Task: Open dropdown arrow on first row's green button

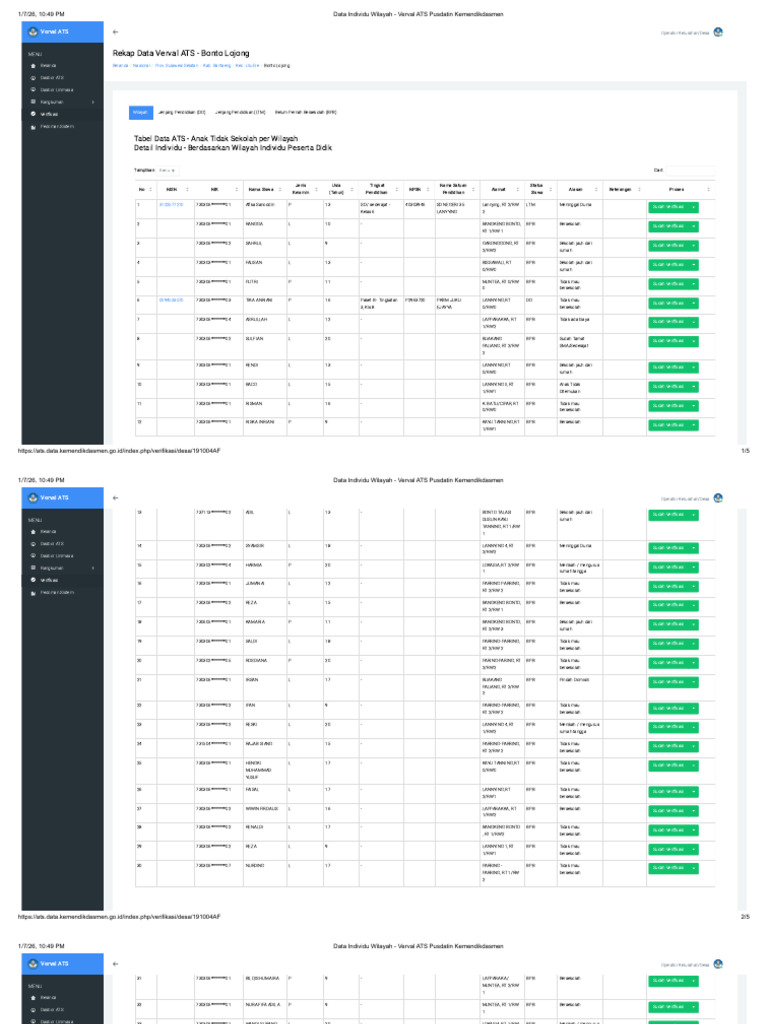Action: [x=694, y=208]
